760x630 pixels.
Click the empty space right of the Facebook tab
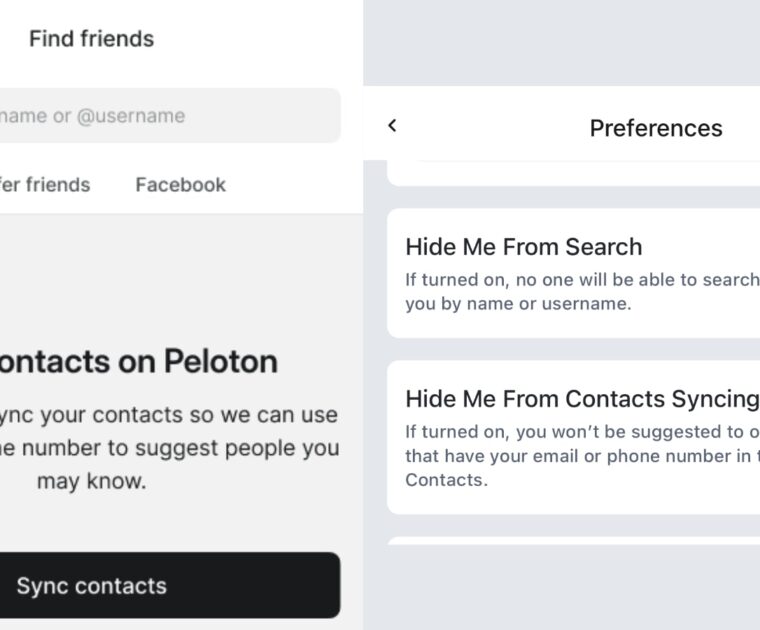(x=295, y=185)
